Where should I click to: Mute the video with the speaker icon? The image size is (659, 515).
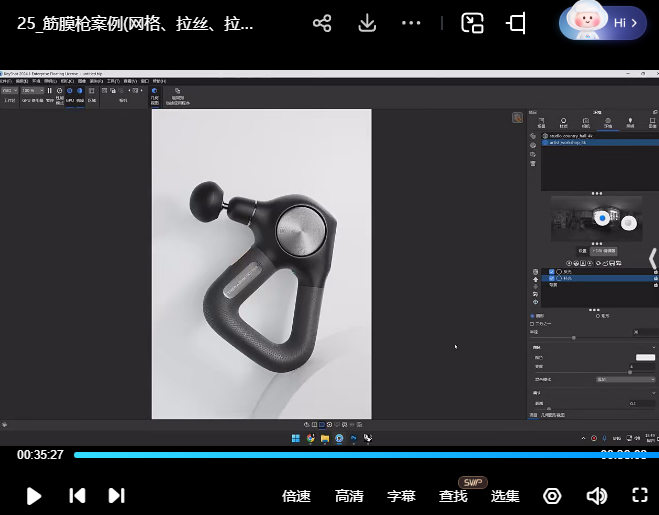click(x=597, y=495)
